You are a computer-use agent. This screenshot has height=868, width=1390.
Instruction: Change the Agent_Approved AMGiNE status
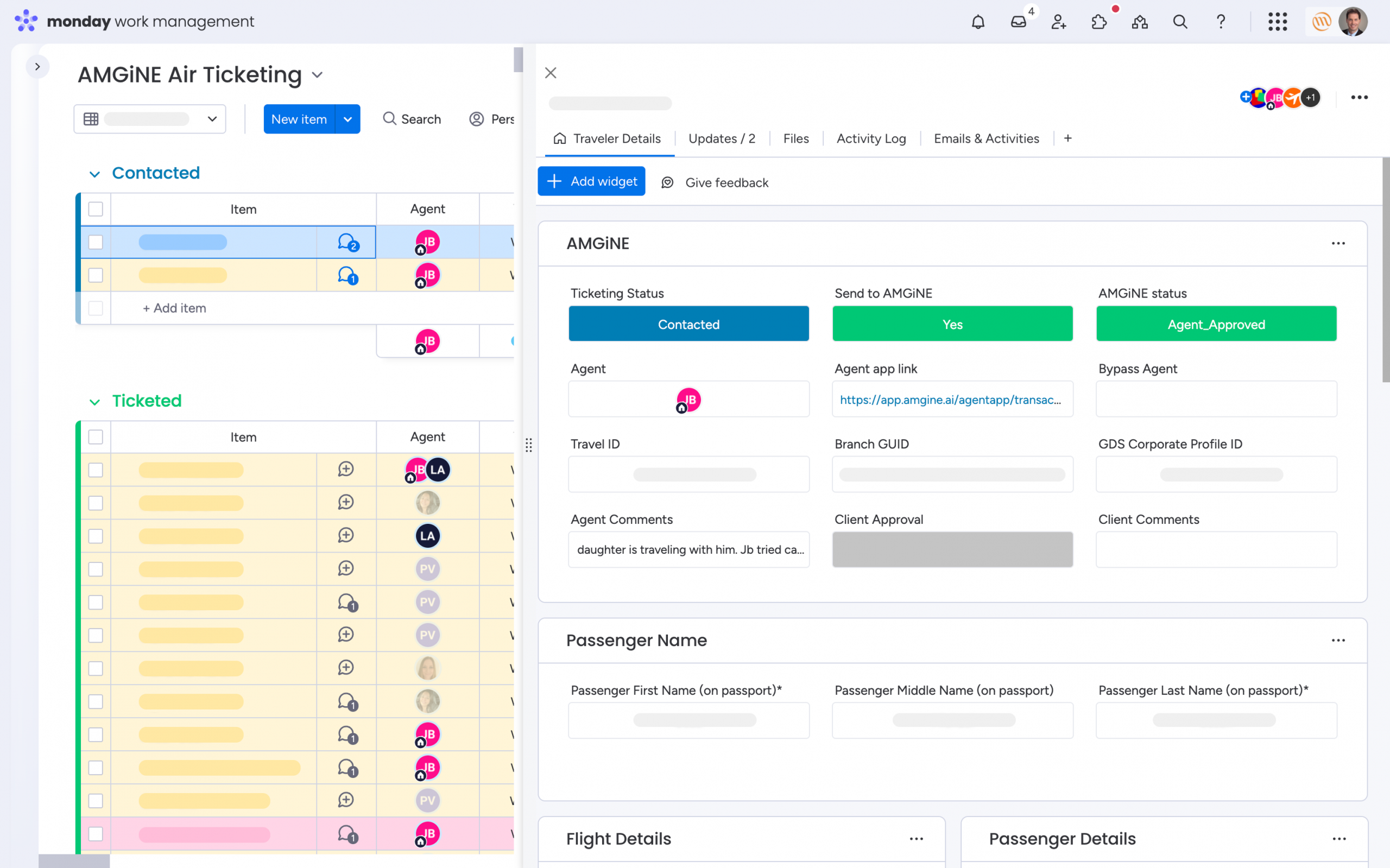pos(1216,324)
